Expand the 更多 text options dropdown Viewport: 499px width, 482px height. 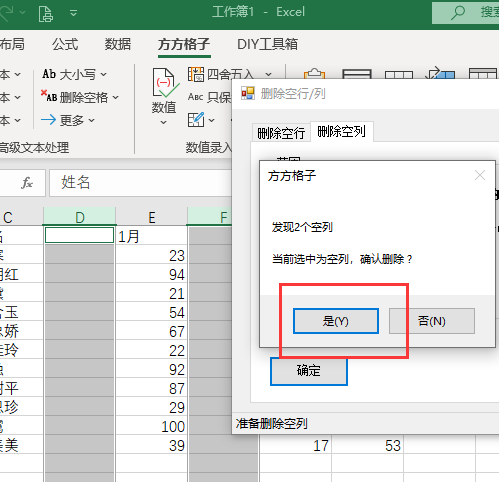(x=92, y=120)
